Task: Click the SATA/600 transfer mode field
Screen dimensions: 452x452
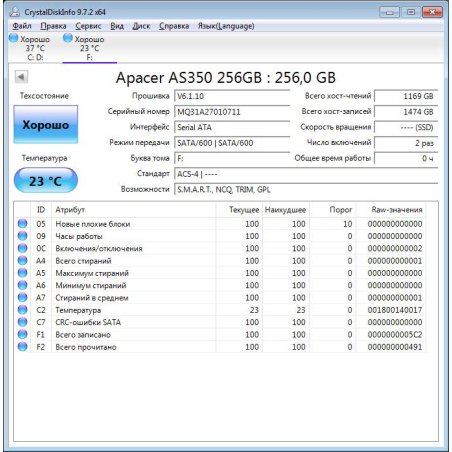Action: pyautogui.click(x=232, y=143)
